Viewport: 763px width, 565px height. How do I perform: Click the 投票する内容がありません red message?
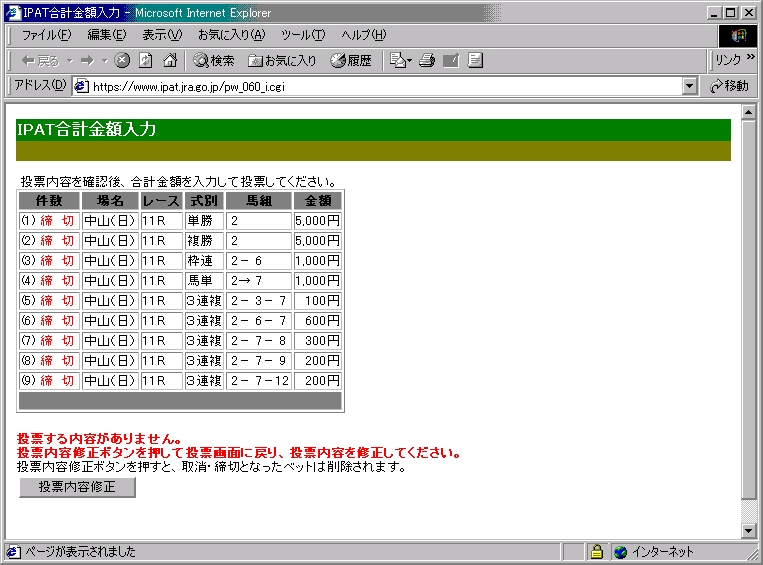click(x=100, y=438)
